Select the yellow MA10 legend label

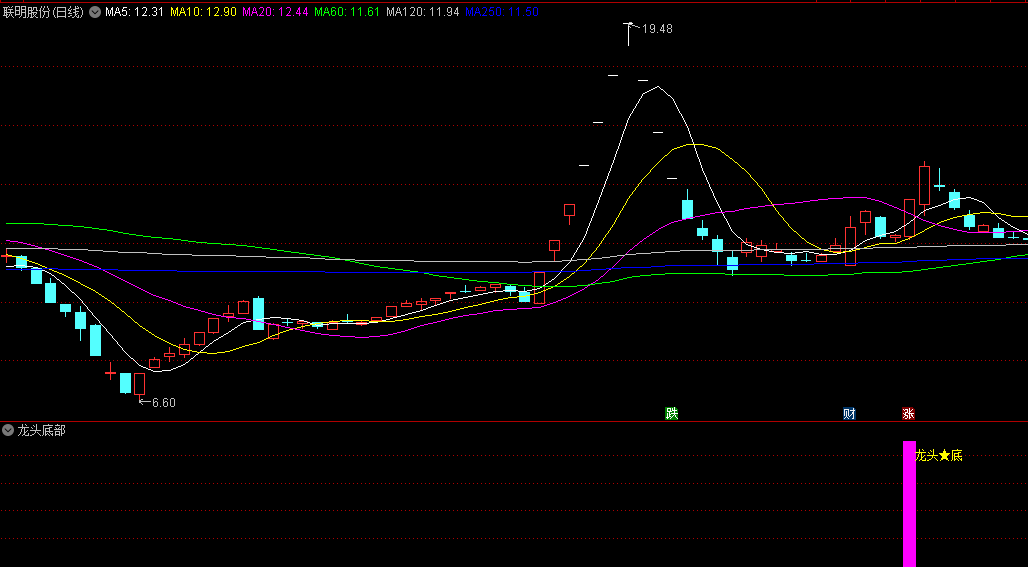pyautogui.click(x=203, y=12)
